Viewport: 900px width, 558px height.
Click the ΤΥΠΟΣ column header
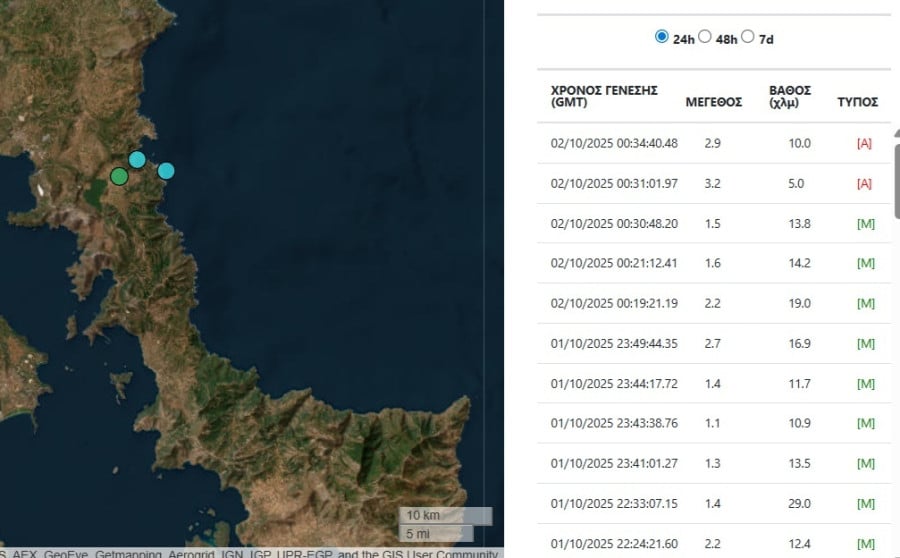[x=857, y=102]
